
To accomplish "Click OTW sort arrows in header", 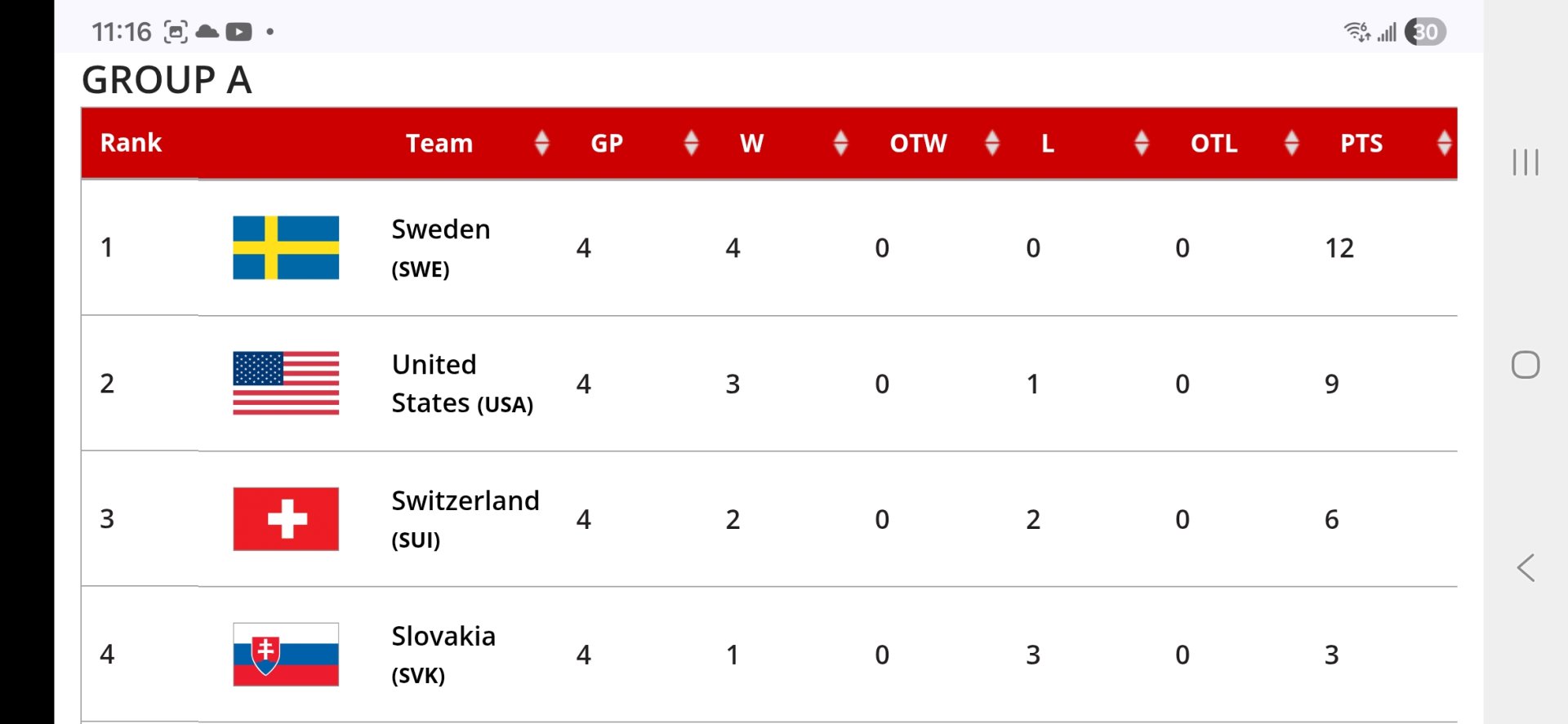I will 992,144.
